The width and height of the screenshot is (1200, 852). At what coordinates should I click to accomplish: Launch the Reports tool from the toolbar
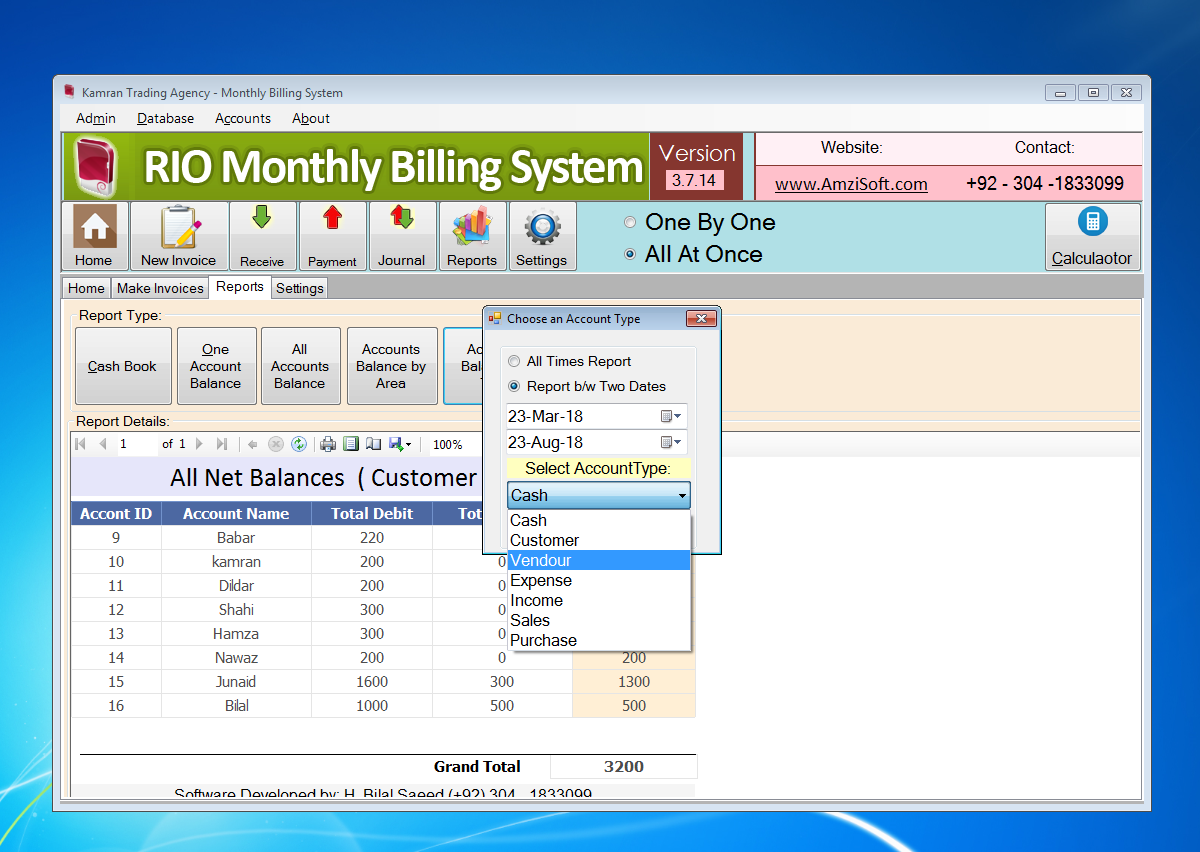(x=472, y=236)
